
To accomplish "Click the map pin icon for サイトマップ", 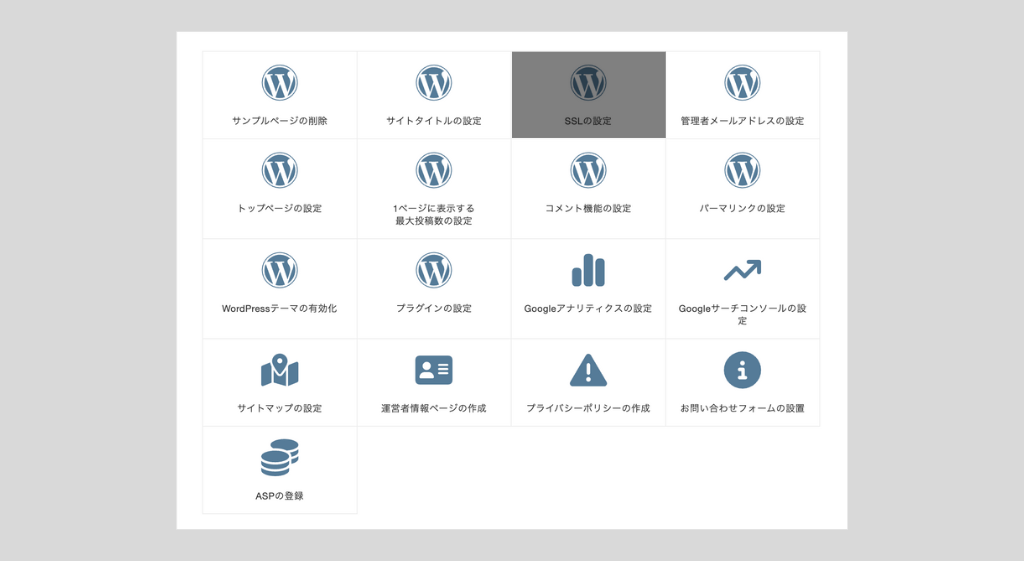I will [x=280, y=370].
